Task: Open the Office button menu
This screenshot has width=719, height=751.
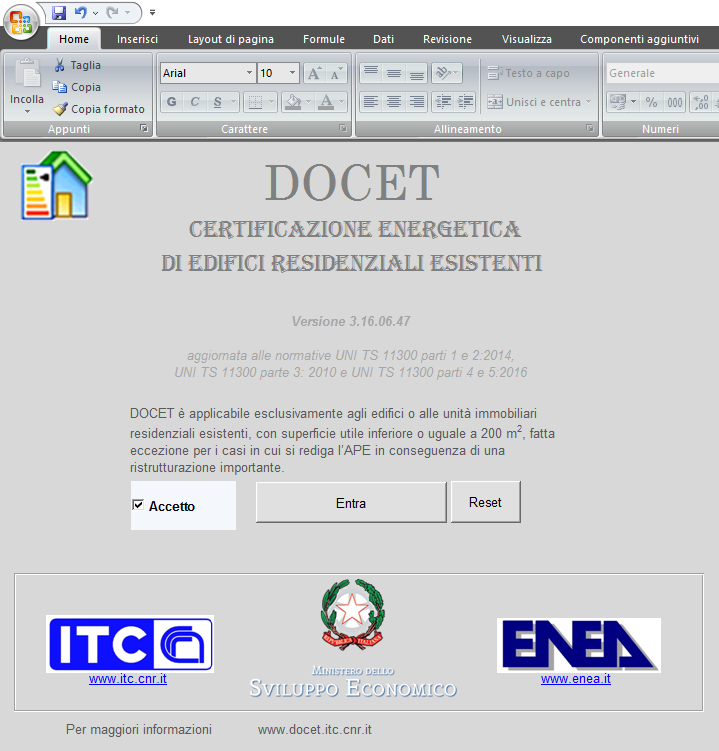Action: [21, 21]
